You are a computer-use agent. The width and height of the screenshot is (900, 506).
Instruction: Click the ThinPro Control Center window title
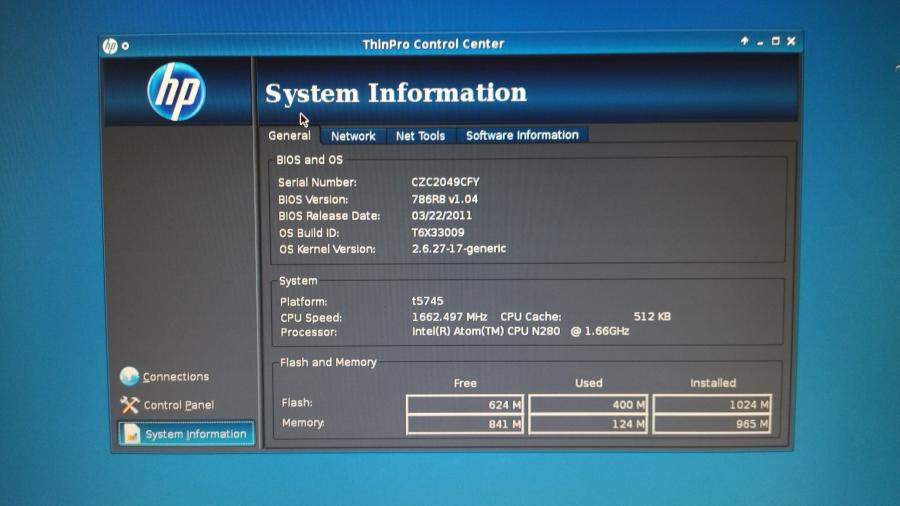433,44
